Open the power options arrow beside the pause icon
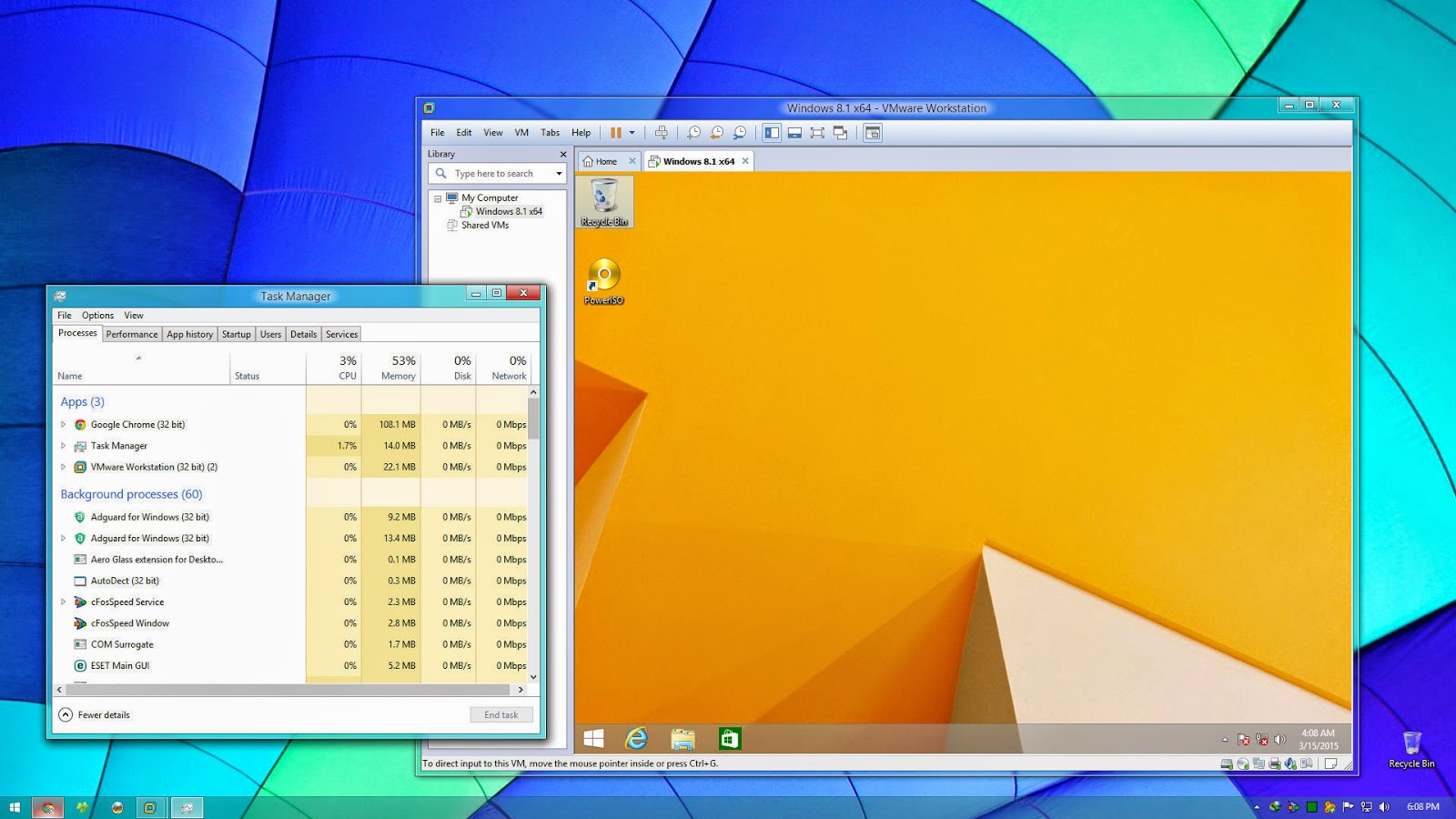This screenshot has height=819, width=1456. pyautogui.click(x=632, y=133)
